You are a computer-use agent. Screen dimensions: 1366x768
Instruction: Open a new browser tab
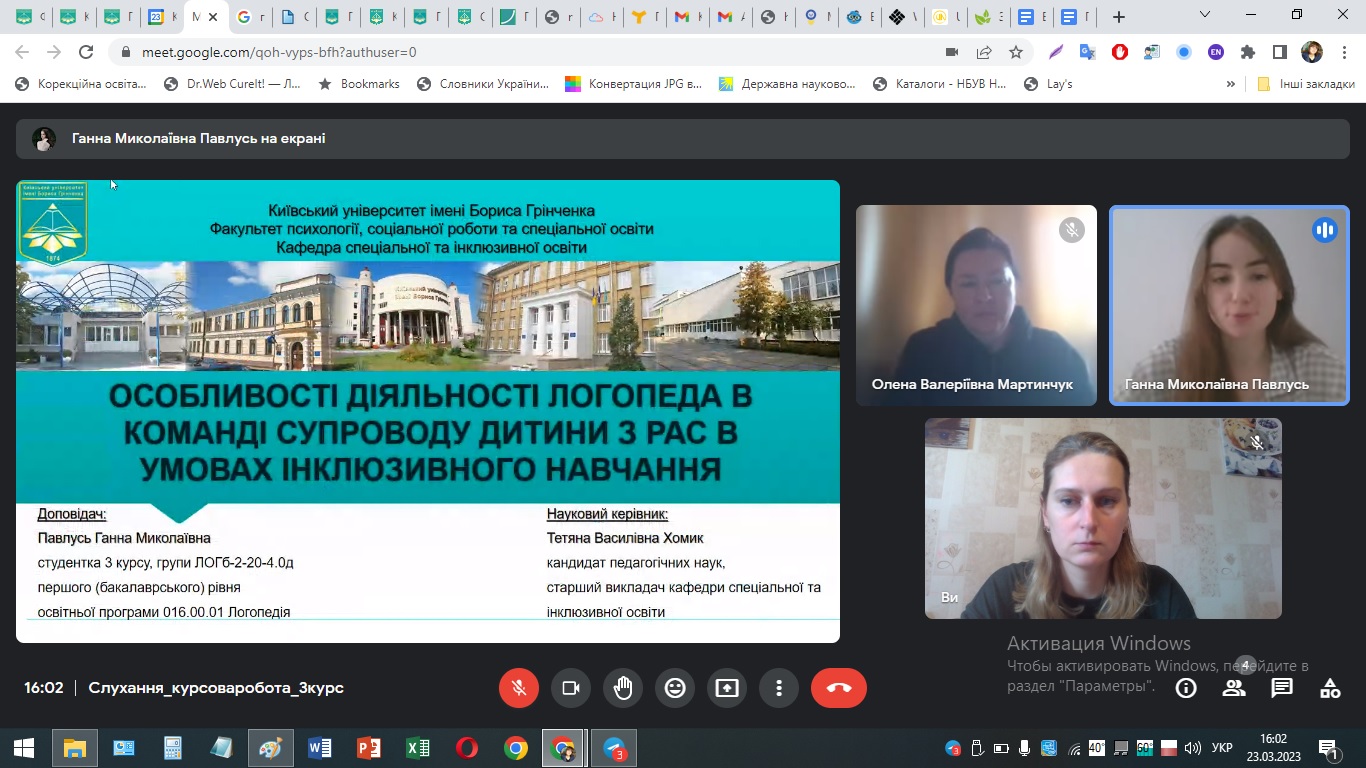click(x=1119, y=17)
